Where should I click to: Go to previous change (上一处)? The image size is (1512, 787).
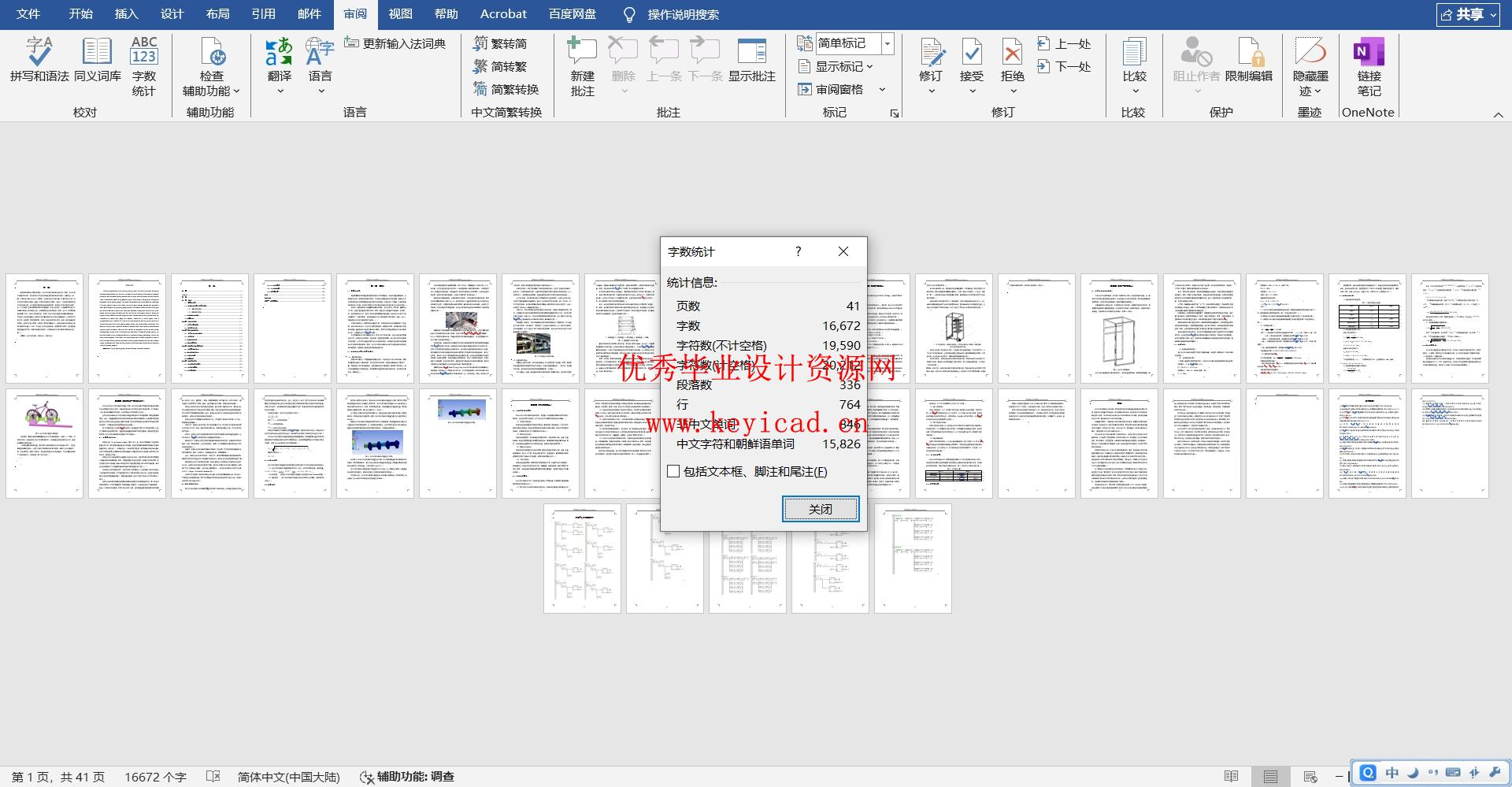pos(1064,43)
